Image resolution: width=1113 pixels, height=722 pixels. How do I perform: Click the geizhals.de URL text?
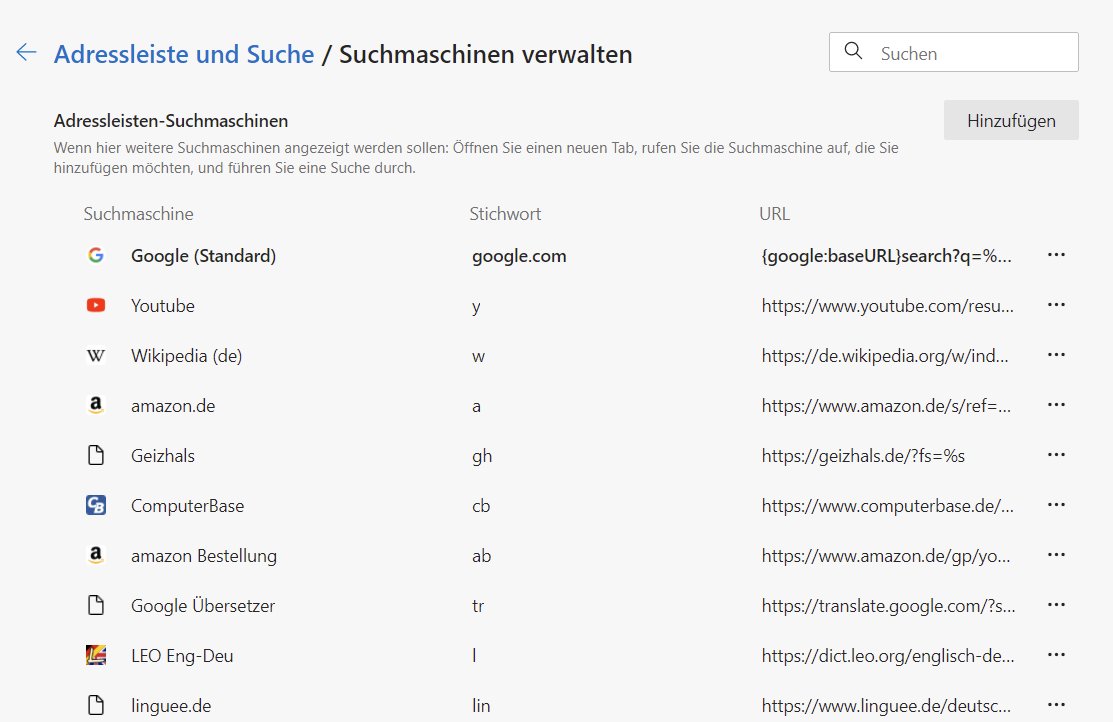863,456
